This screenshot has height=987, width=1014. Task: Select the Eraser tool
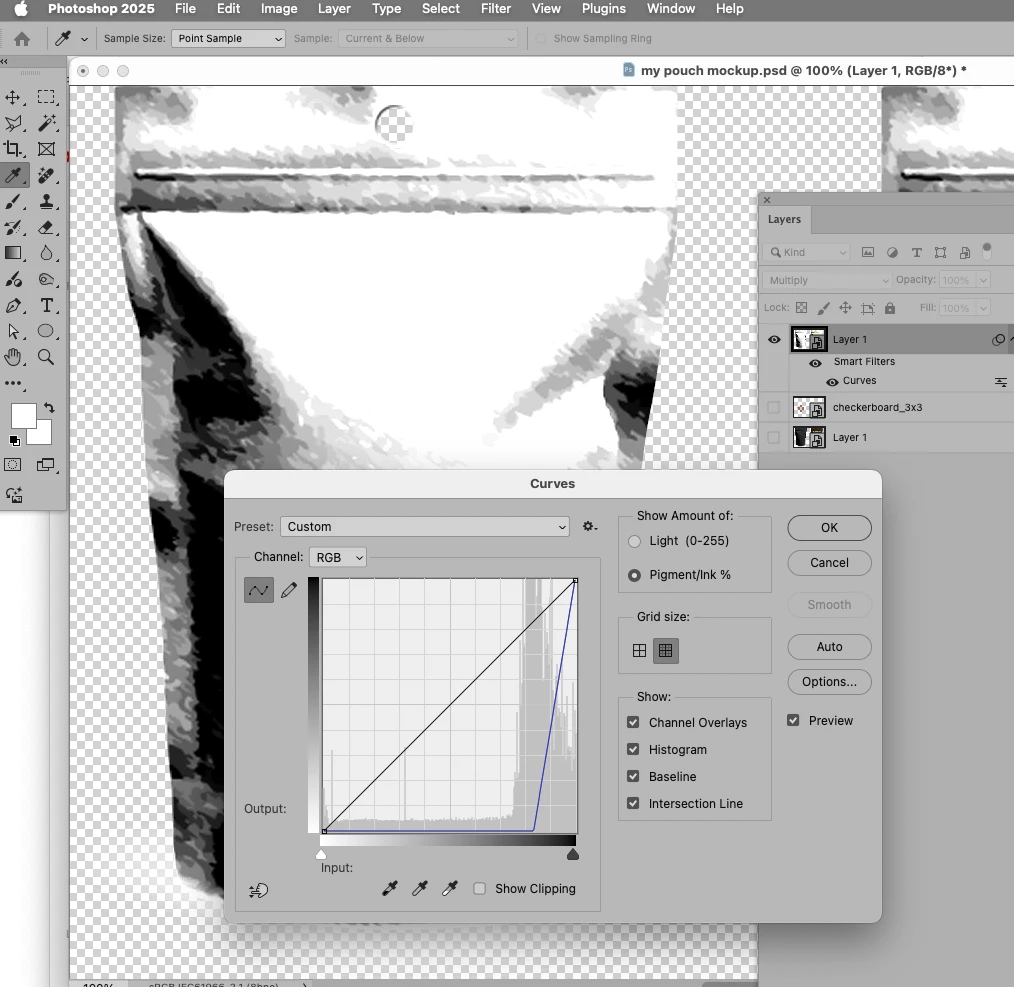[x=46, y=228]
